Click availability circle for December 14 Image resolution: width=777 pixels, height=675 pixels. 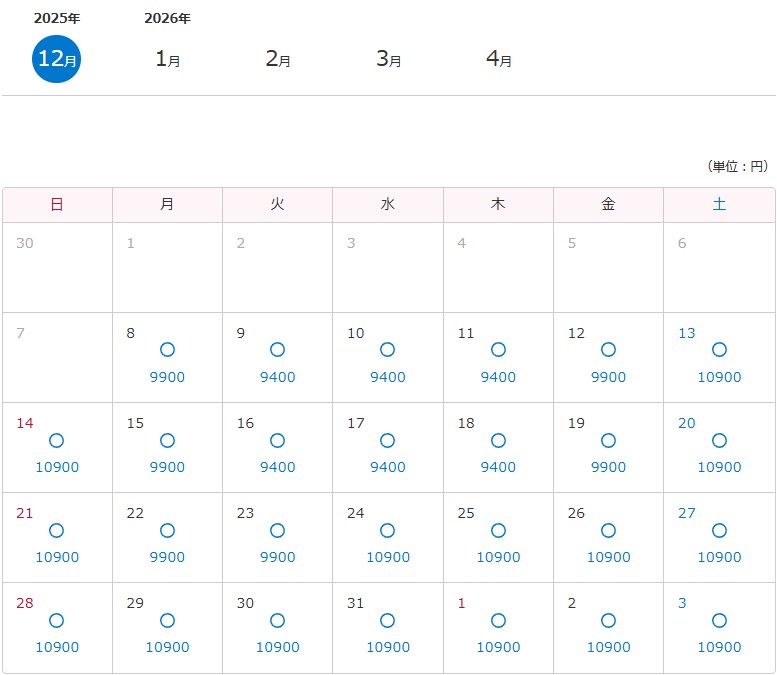click(57, 440)
